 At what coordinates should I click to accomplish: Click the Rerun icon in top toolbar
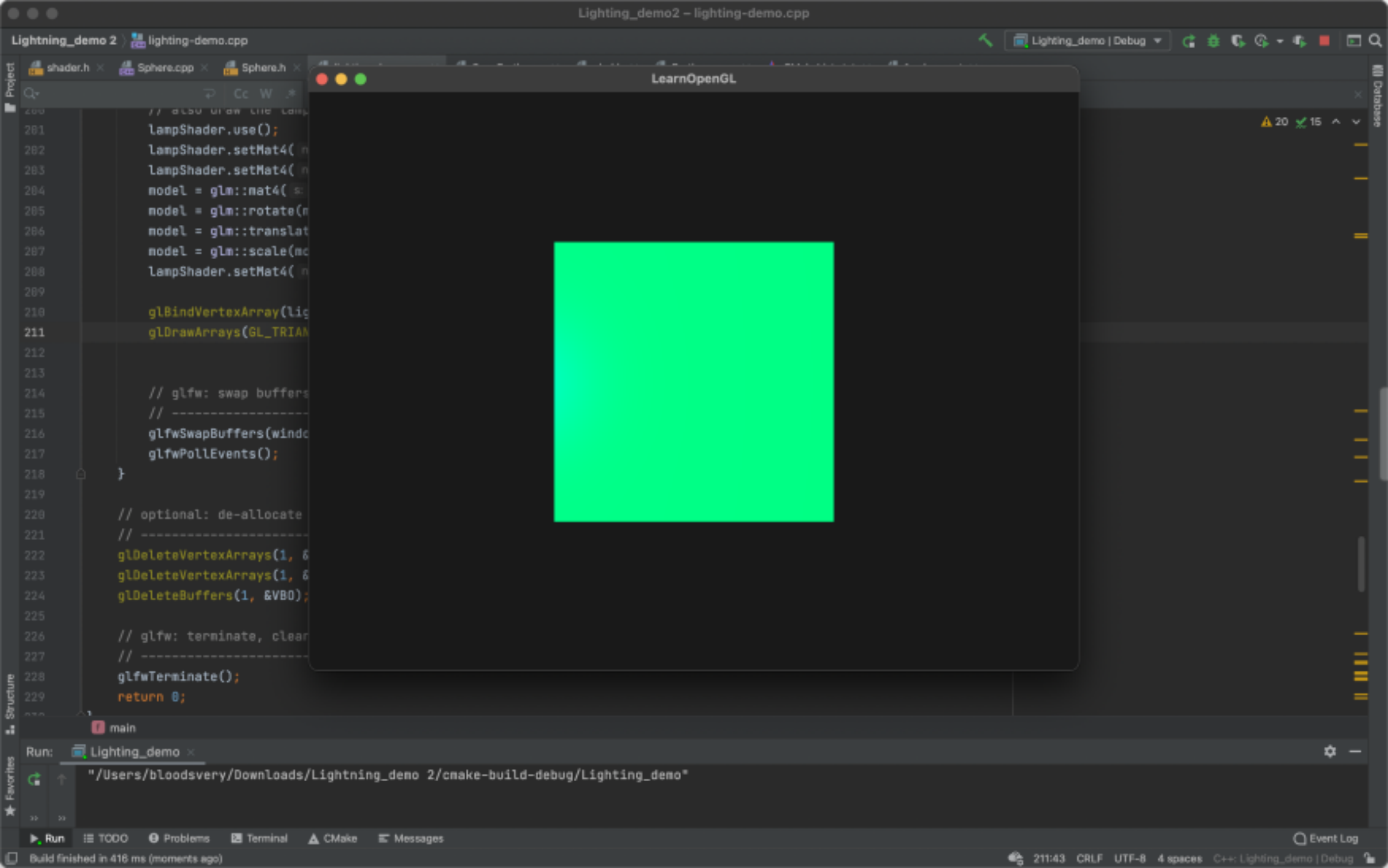(x=1189, y=40)
